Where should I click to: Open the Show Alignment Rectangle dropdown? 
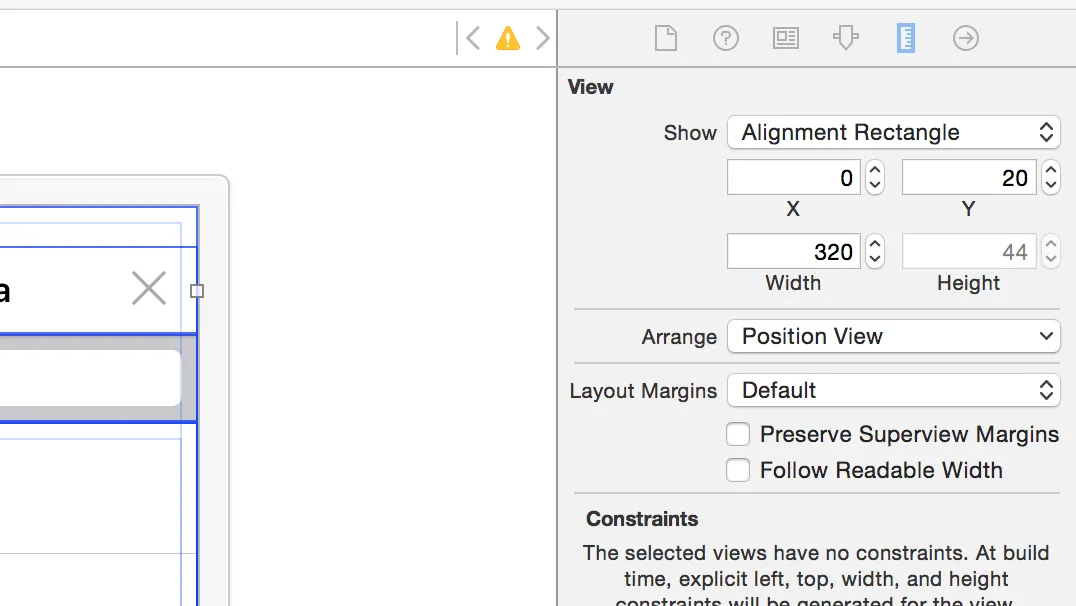(x=893, y=132)
